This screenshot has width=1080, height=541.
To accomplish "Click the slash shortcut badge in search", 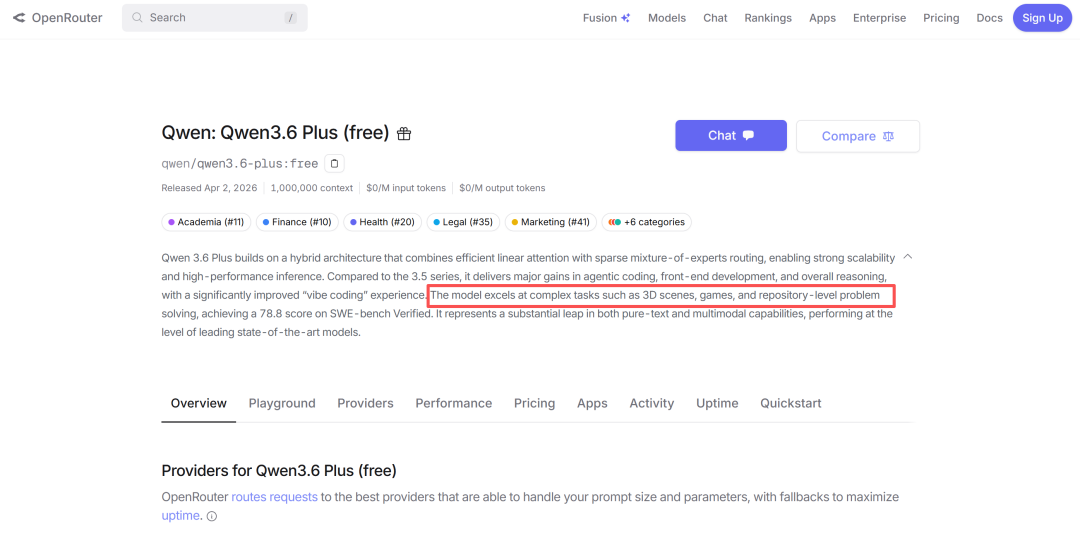I will pos(290,18).
